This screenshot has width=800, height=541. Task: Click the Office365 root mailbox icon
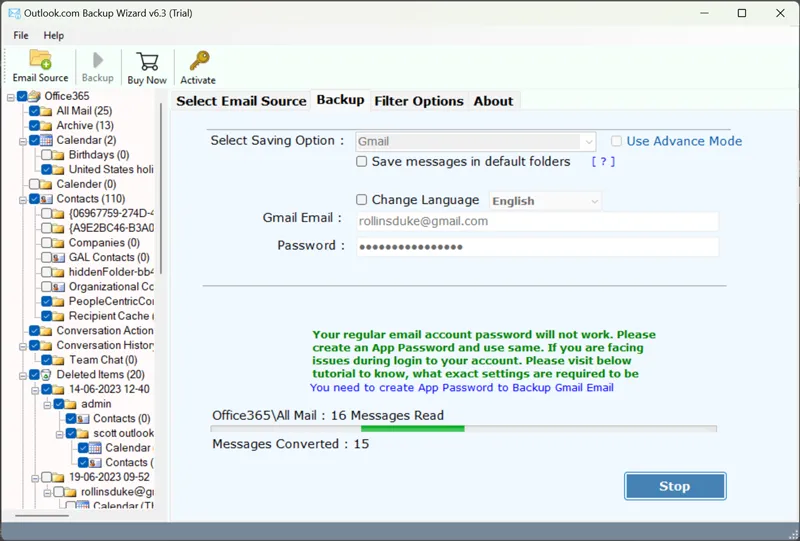tap(34, 96)
